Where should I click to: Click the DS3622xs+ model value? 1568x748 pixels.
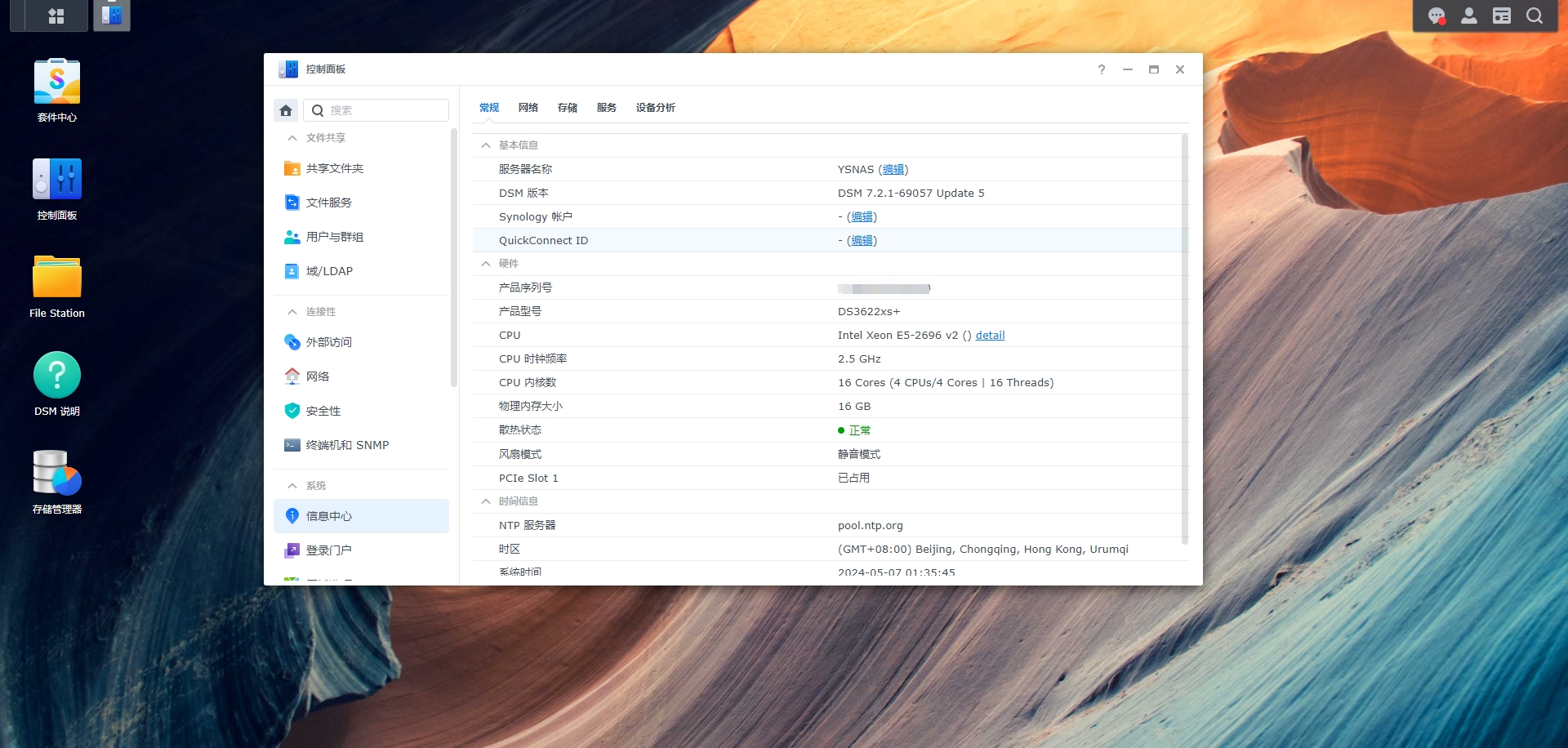click(869, 312)
